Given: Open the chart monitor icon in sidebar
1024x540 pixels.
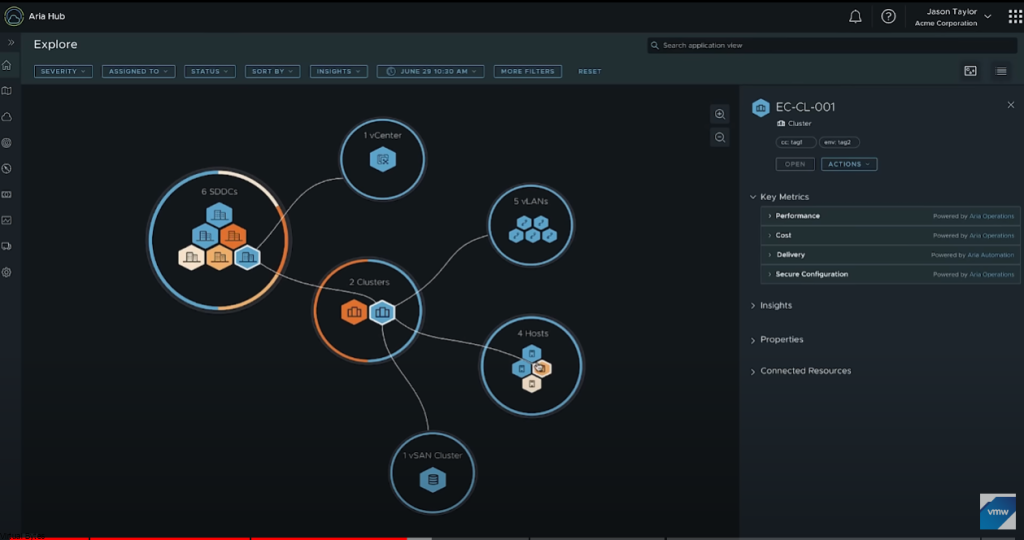Looking at the screenshot, I should pos(7,220).
